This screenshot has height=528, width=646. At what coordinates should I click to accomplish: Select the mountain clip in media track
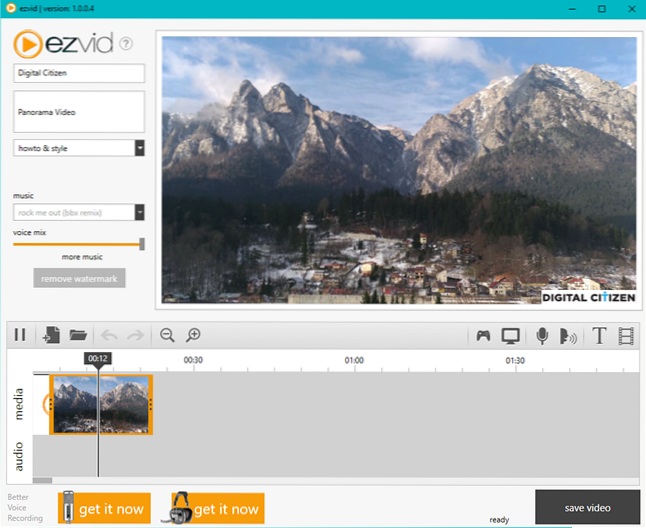(100, 404)
